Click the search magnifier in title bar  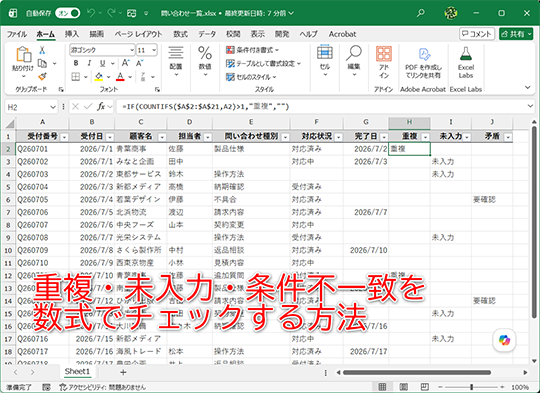[x=420, y=13]
